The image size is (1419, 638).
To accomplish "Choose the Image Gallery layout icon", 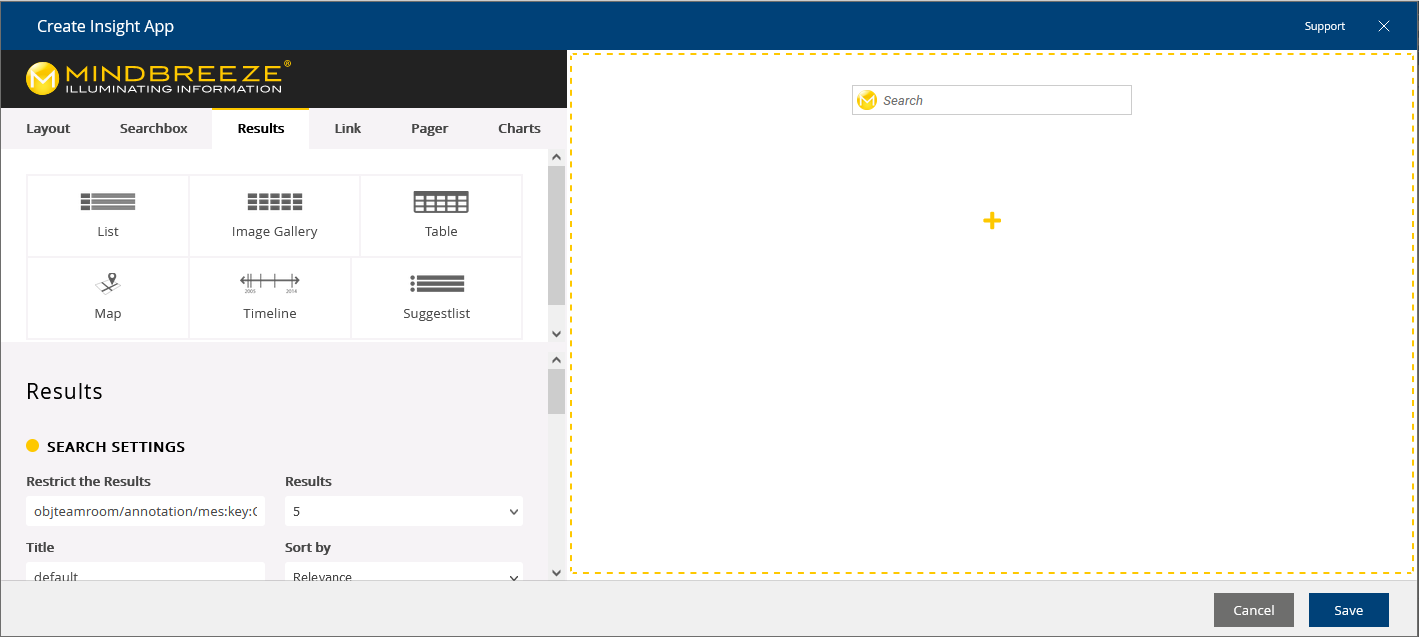I will point(274,202).
